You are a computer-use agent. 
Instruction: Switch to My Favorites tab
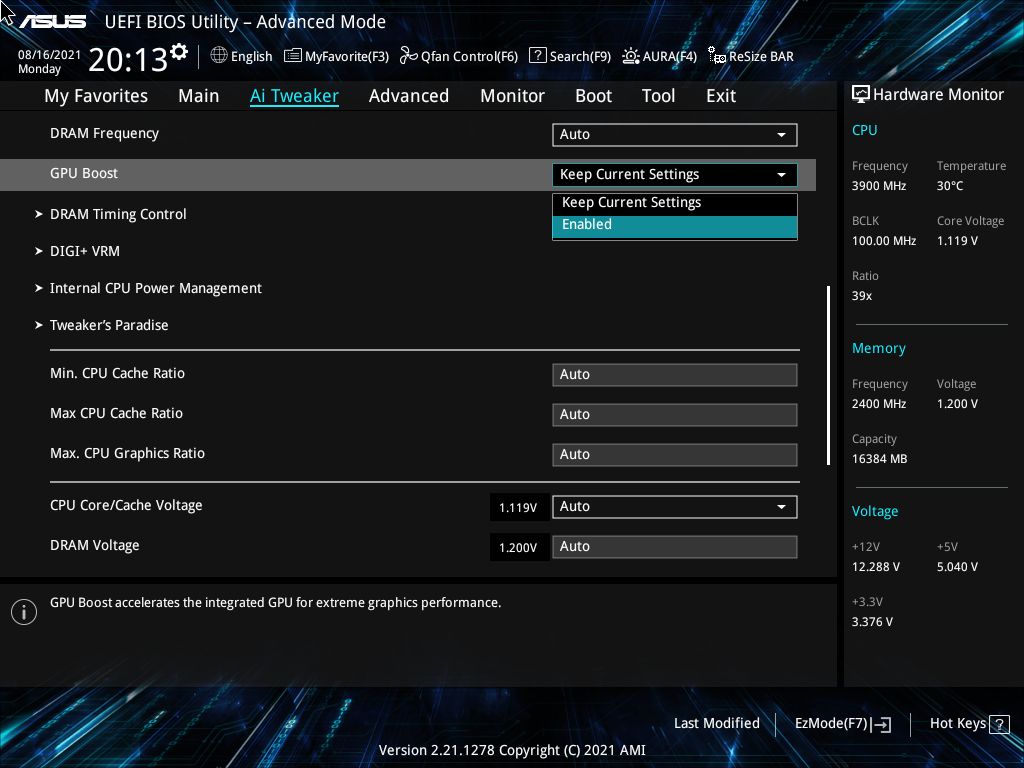(x=96, y=96)
